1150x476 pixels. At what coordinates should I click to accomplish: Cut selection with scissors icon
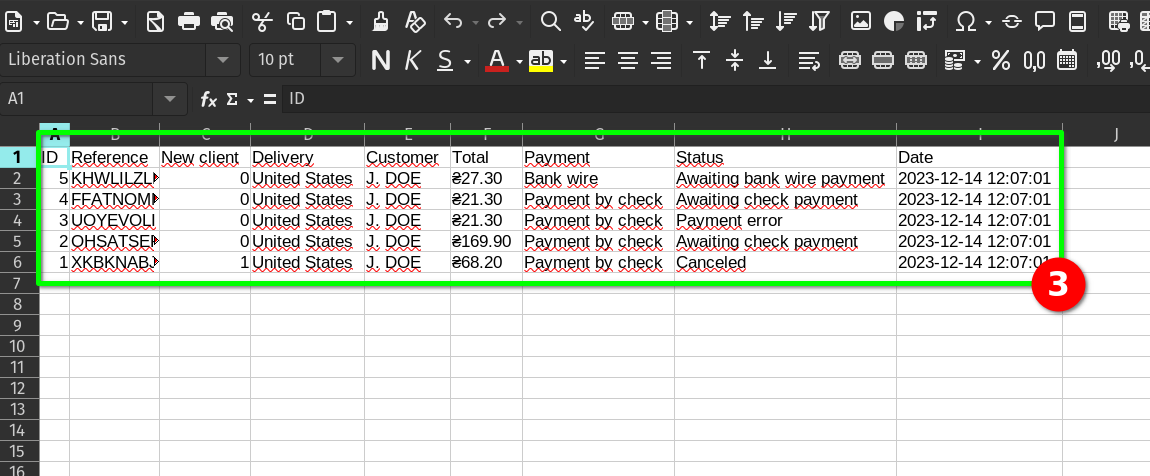point(262,22)
